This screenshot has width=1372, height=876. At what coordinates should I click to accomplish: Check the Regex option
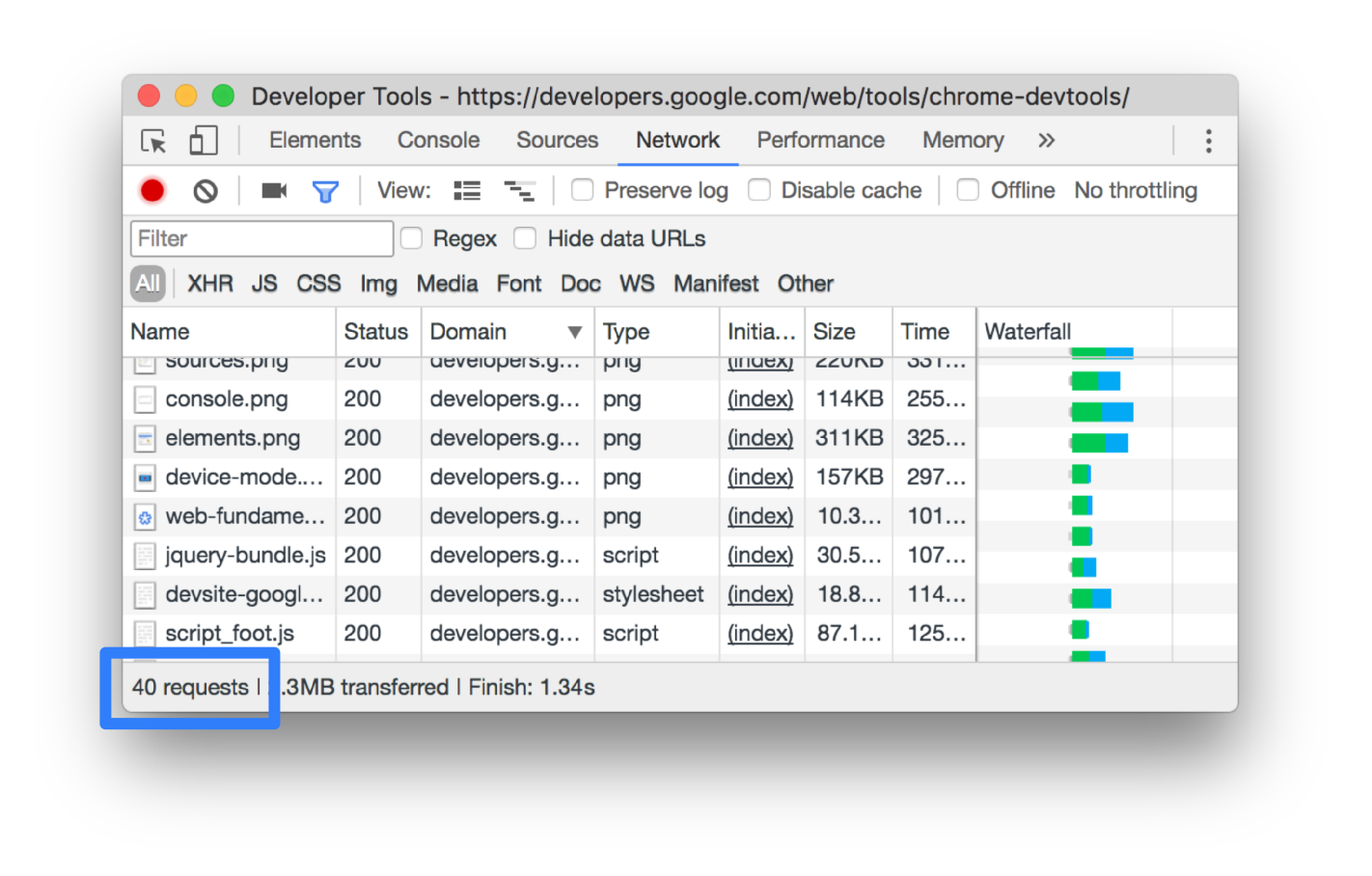pyautogui.click(x=411, y=238)
